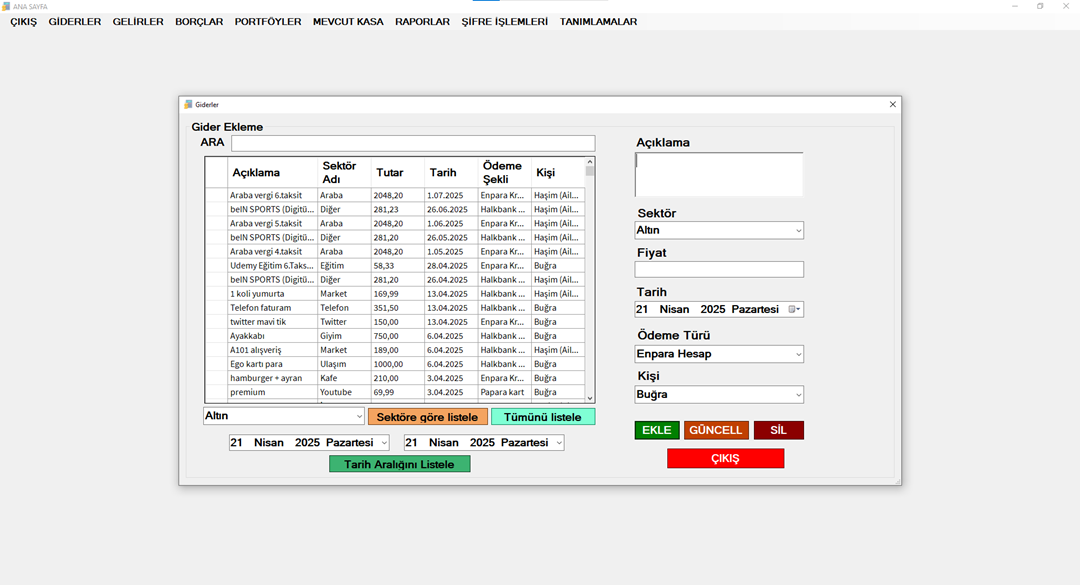Open the calendar icon in Tarih date picker
The image size is (1080, 585).
coord(794,310)
